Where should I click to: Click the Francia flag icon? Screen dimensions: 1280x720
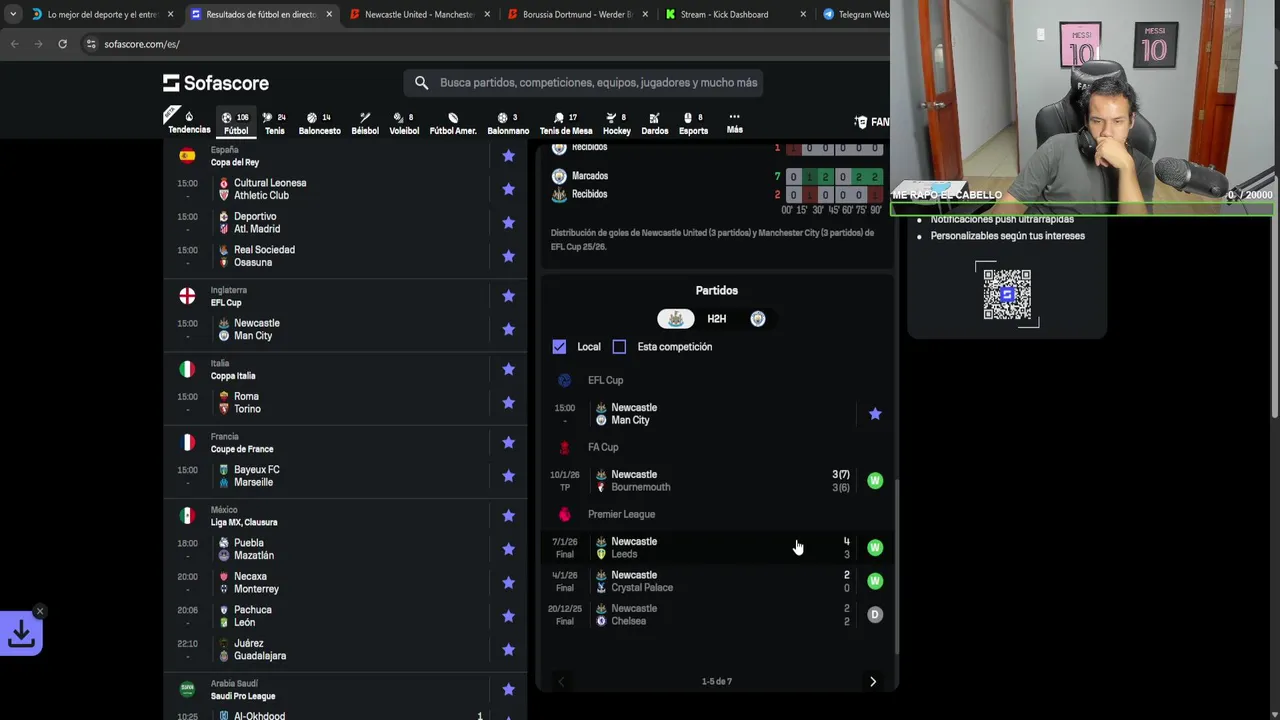[187, 442]
